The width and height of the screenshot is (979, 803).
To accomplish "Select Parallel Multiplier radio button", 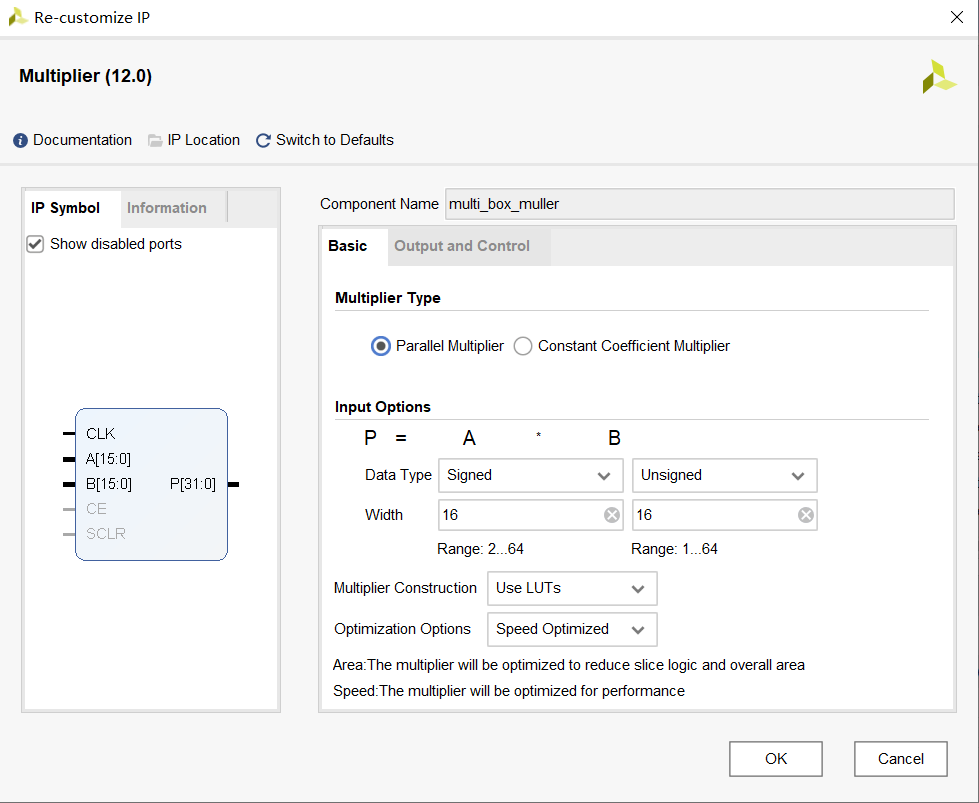I will click(x=380, y=346).
